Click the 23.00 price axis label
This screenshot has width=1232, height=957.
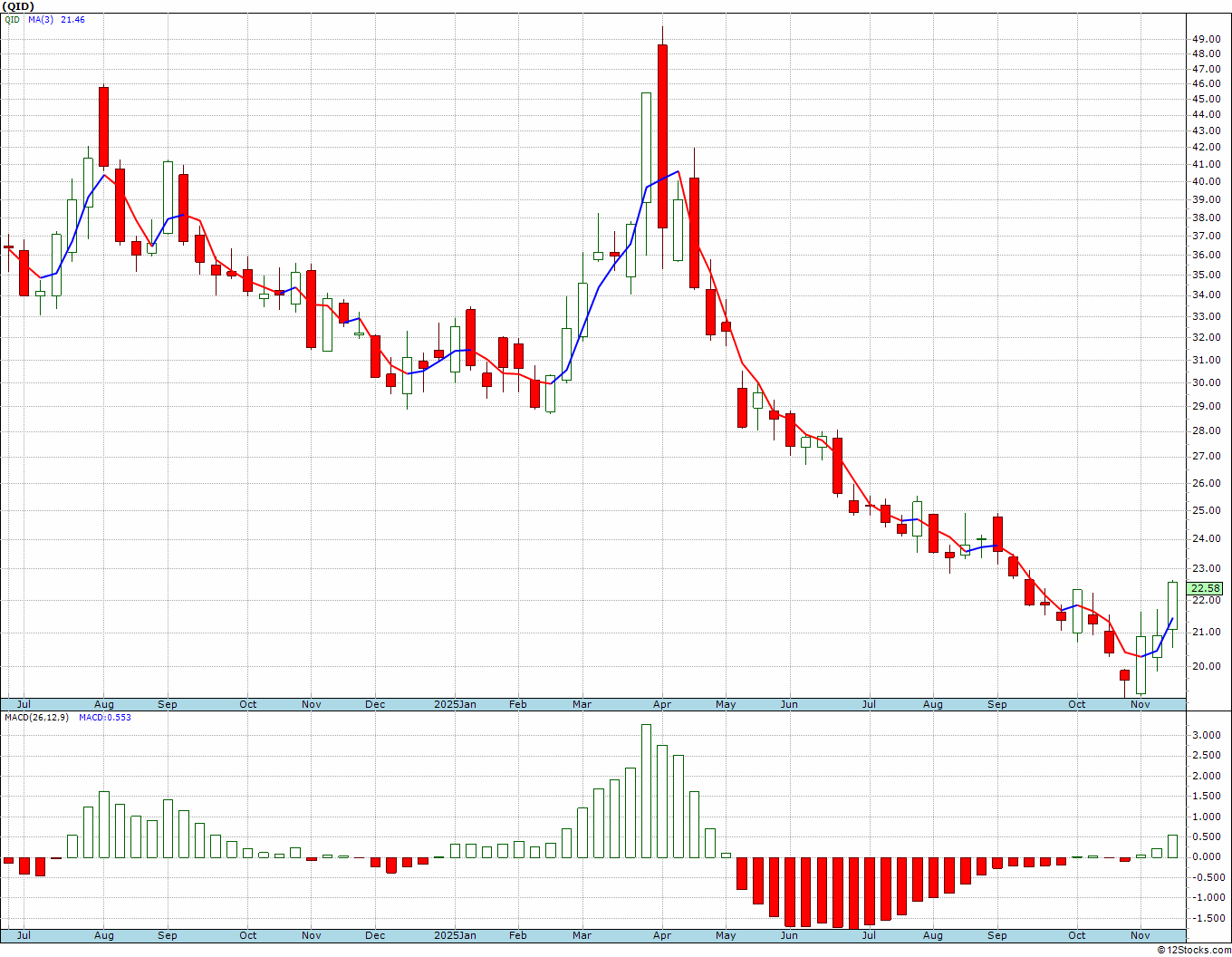(x=1206, y=568)
